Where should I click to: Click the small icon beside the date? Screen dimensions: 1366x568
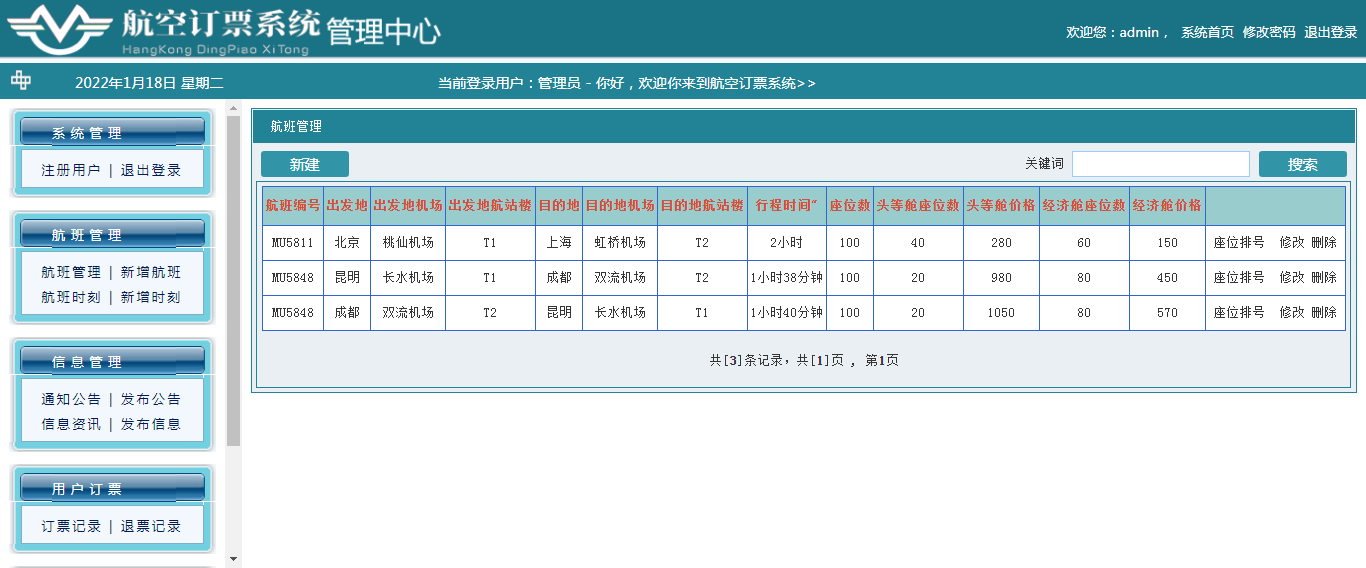(21, 81)
